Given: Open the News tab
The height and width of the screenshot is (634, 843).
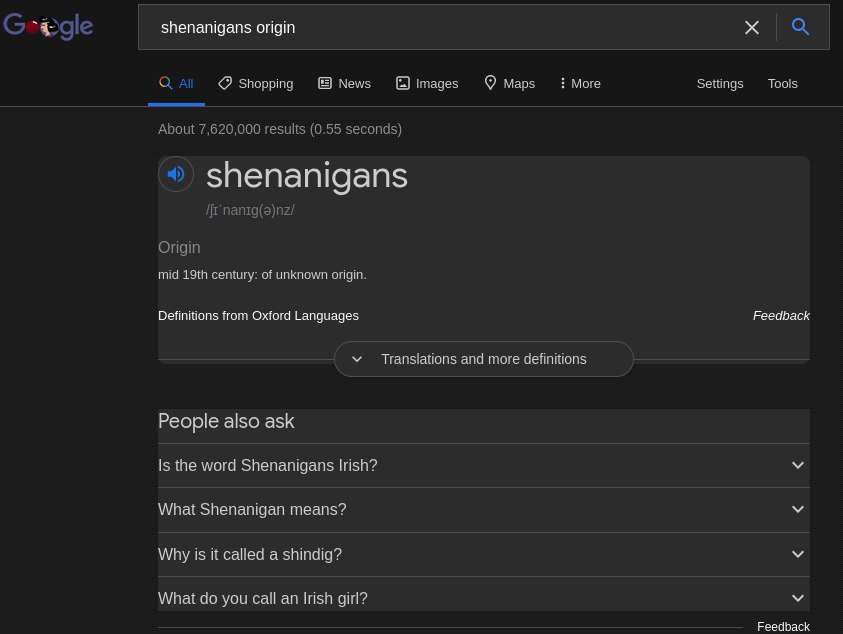Looking at the screenshot, I should coord(345,83).
